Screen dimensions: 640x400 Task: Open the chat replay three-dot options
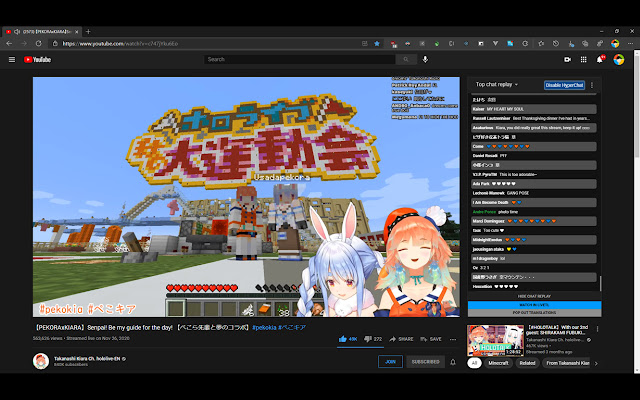[592, 85]
